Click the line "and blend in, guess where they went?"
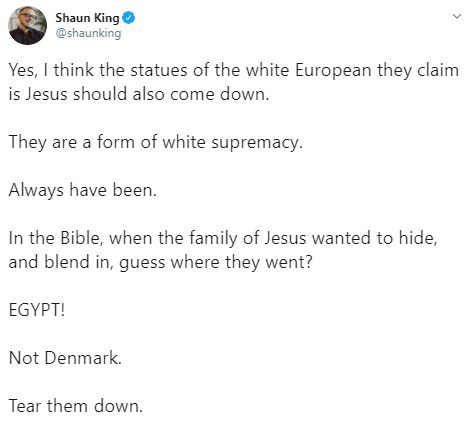Image resolution: width=469 pixels, height=426 pixels. tap(161, 262)
